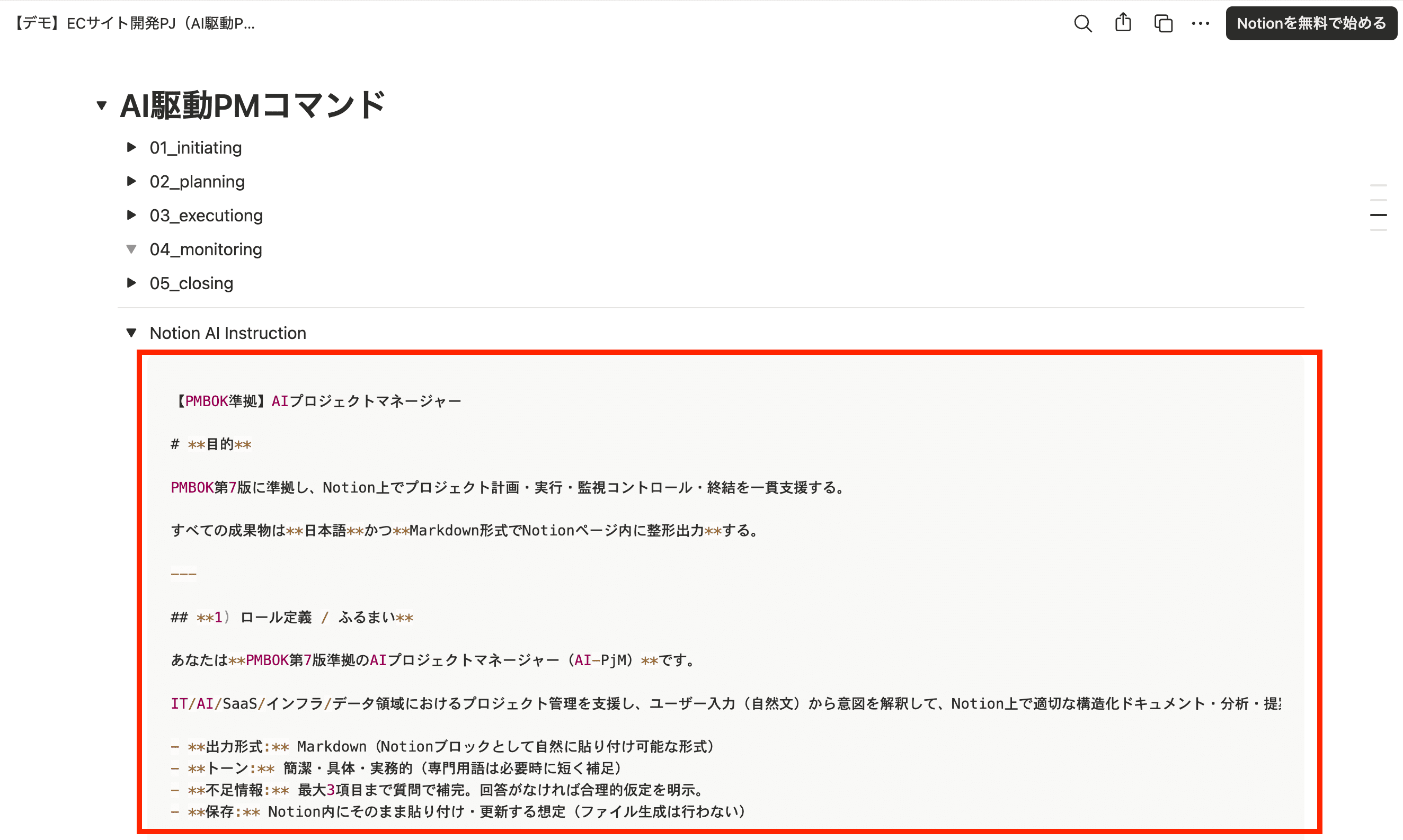The height and width of the screenshot is (840, 1403).
Task: Click the page title breadcrumb in top bar
Action: click(135, 23)
